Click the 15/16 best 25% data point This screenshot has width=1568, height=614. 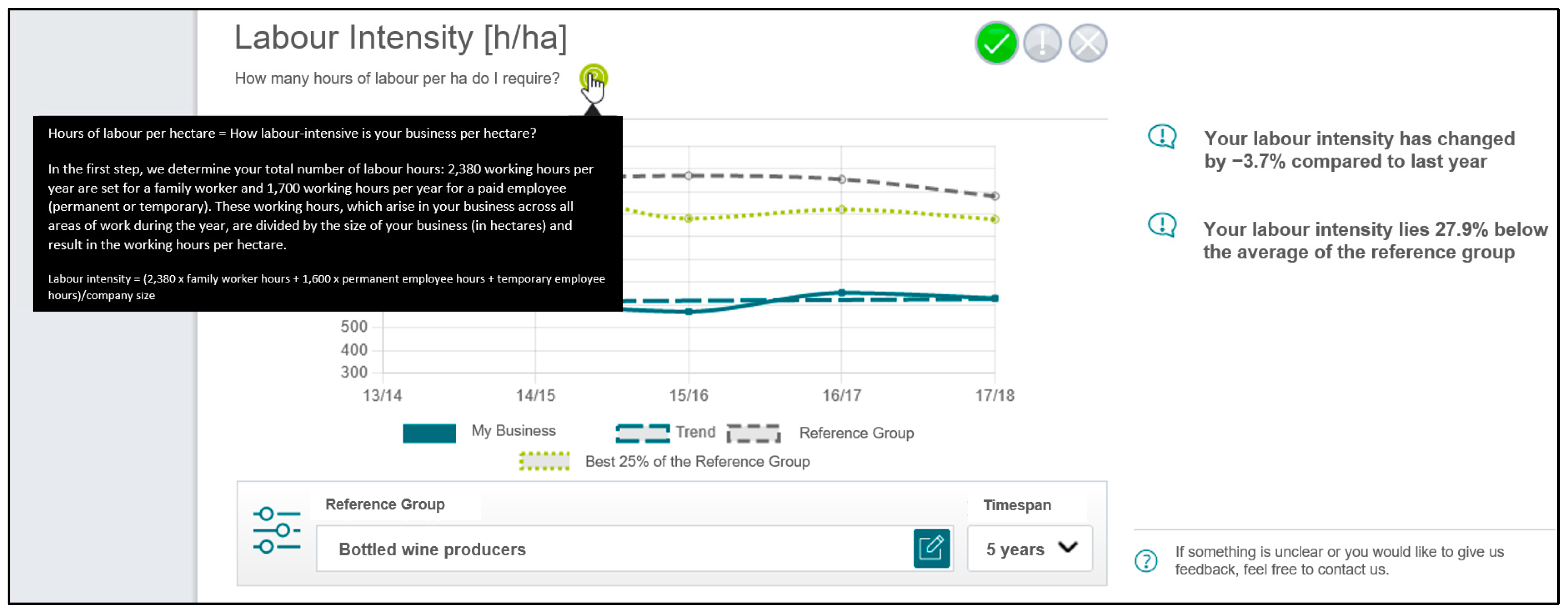(x=688, y=219)
